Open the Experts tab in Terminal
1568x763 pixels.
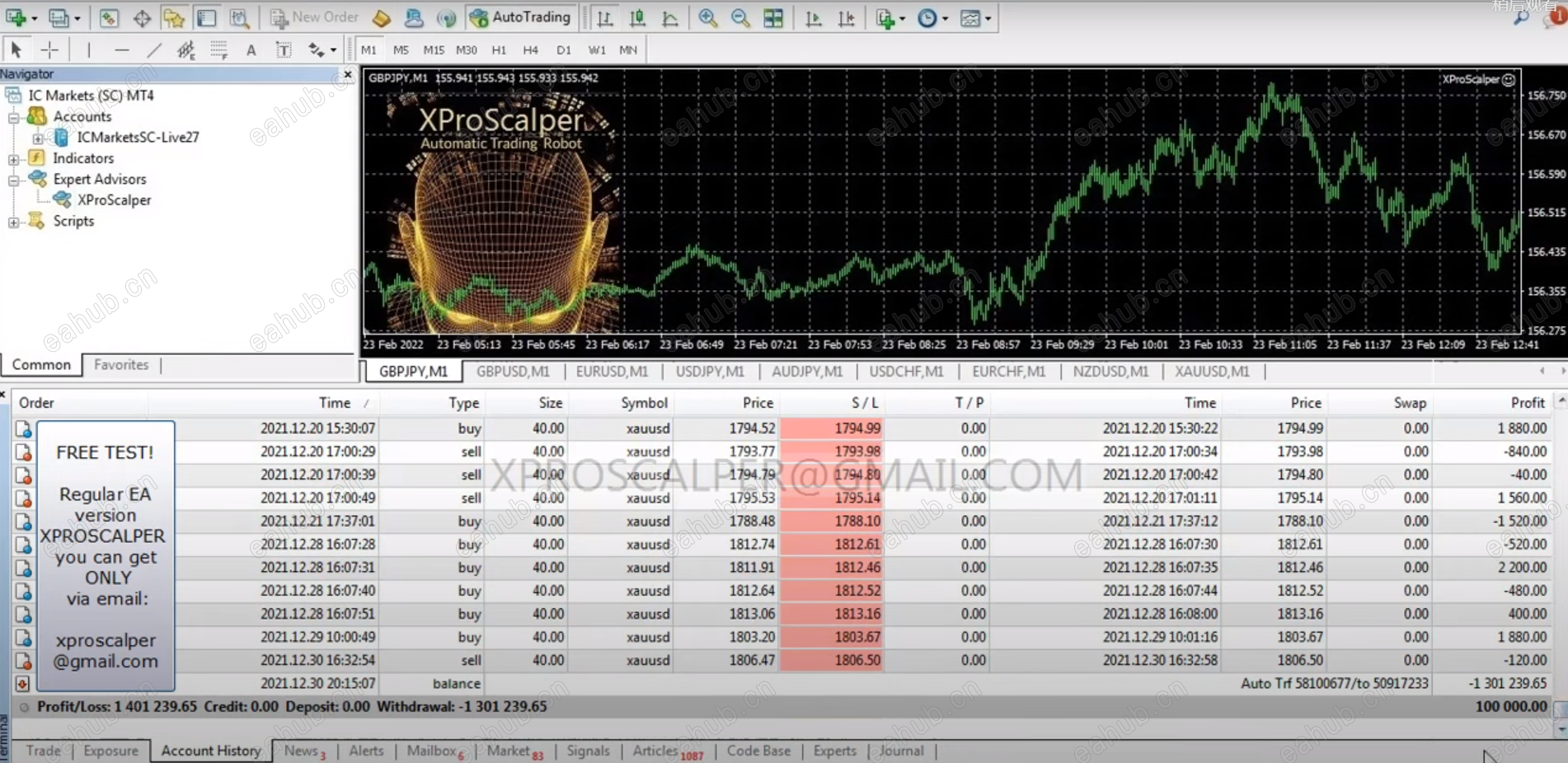834,751
